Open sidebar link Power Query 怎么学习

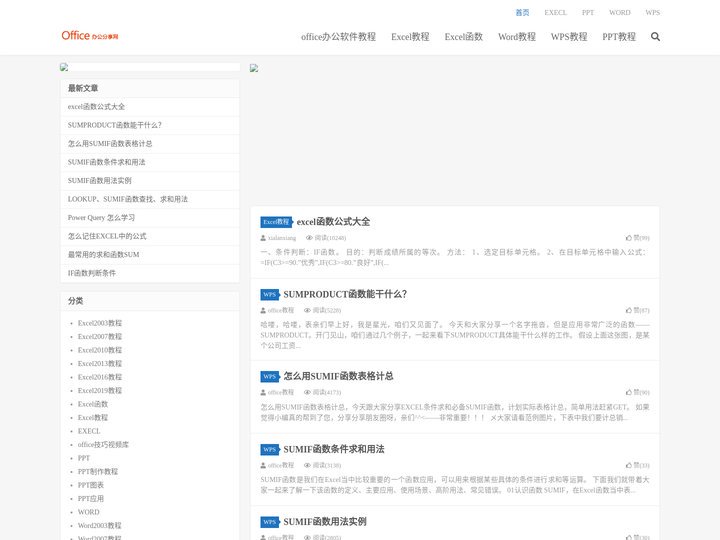click(x=101, y=218)
